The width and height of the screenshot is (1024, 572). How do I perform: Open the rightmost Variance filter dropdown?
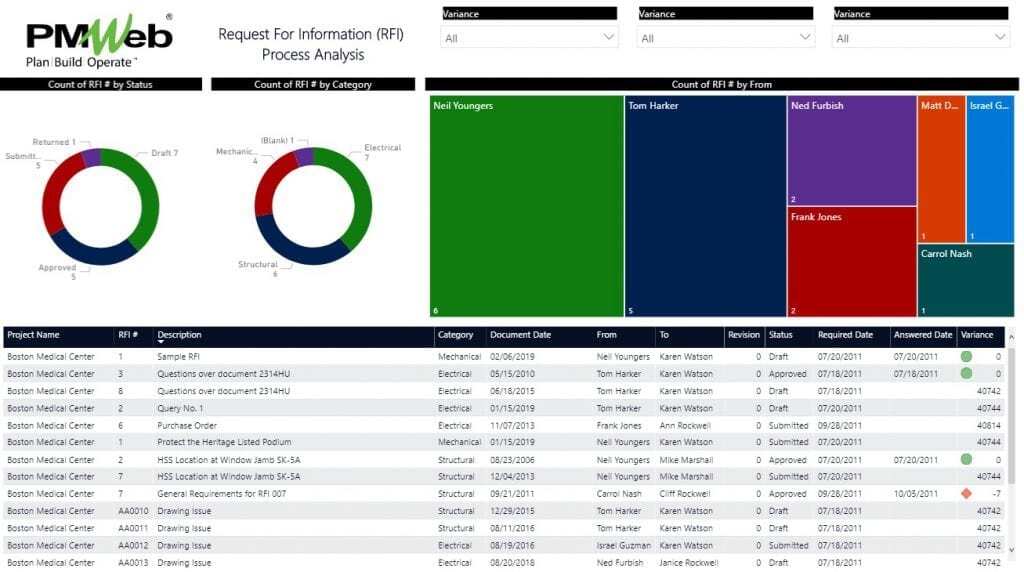coord(921,38)
